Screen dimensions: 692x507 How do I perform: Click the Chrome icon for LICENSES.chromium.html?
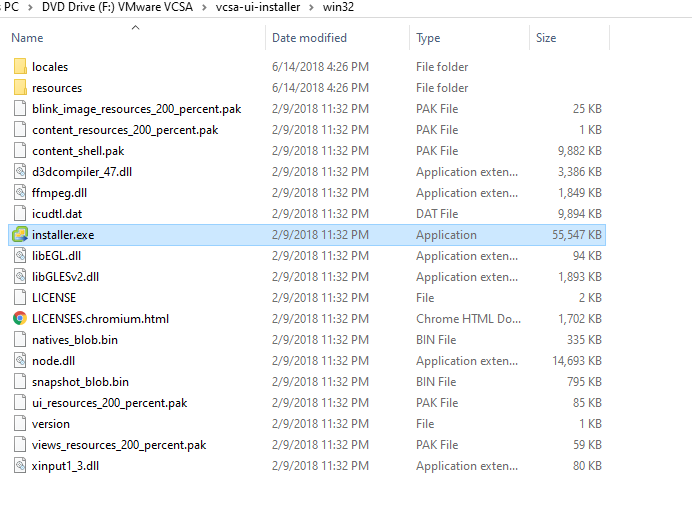tap(20, 319)
